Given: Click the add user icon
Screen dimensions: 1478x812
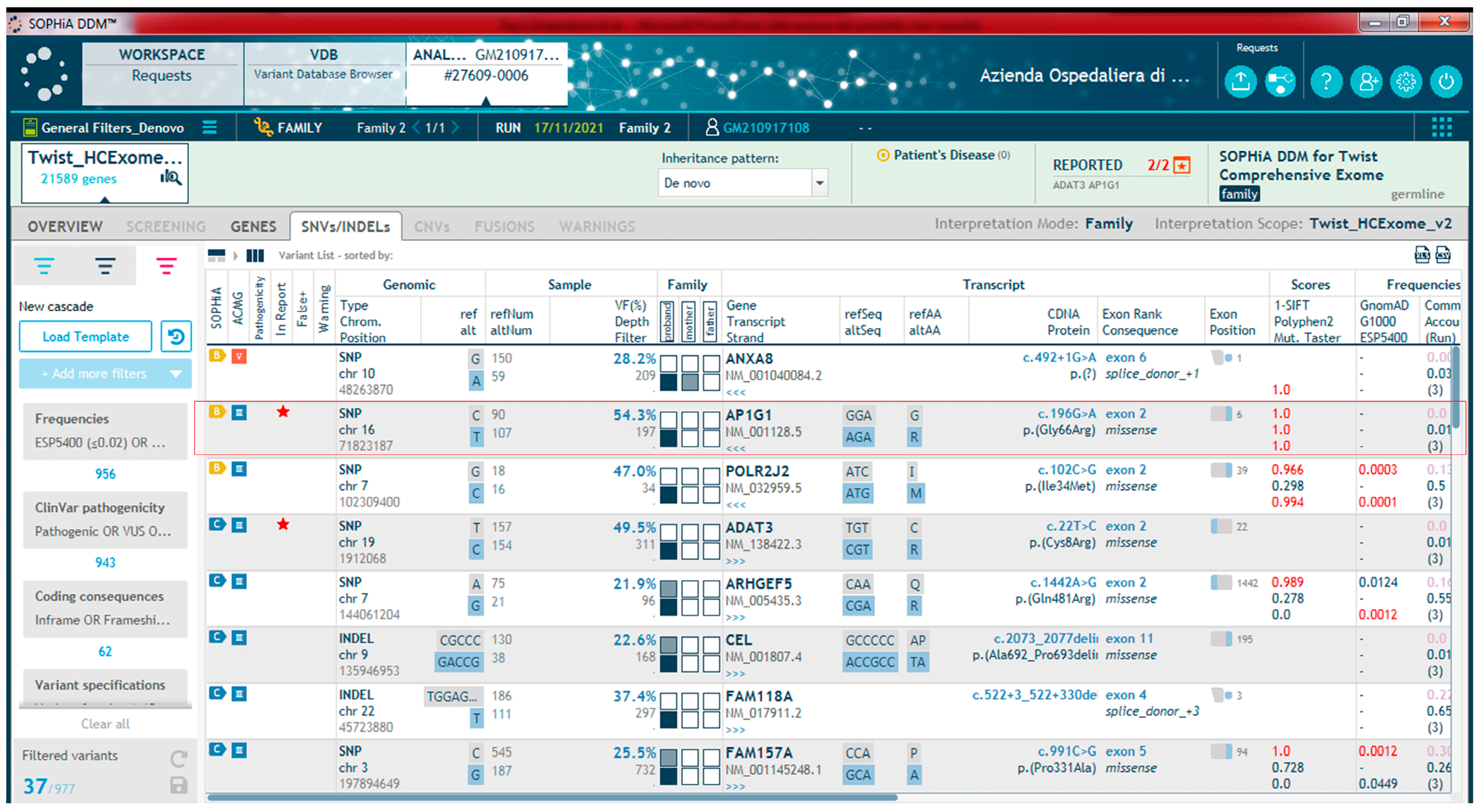Looking at the screenshot, I should [x=1366, y=82].
